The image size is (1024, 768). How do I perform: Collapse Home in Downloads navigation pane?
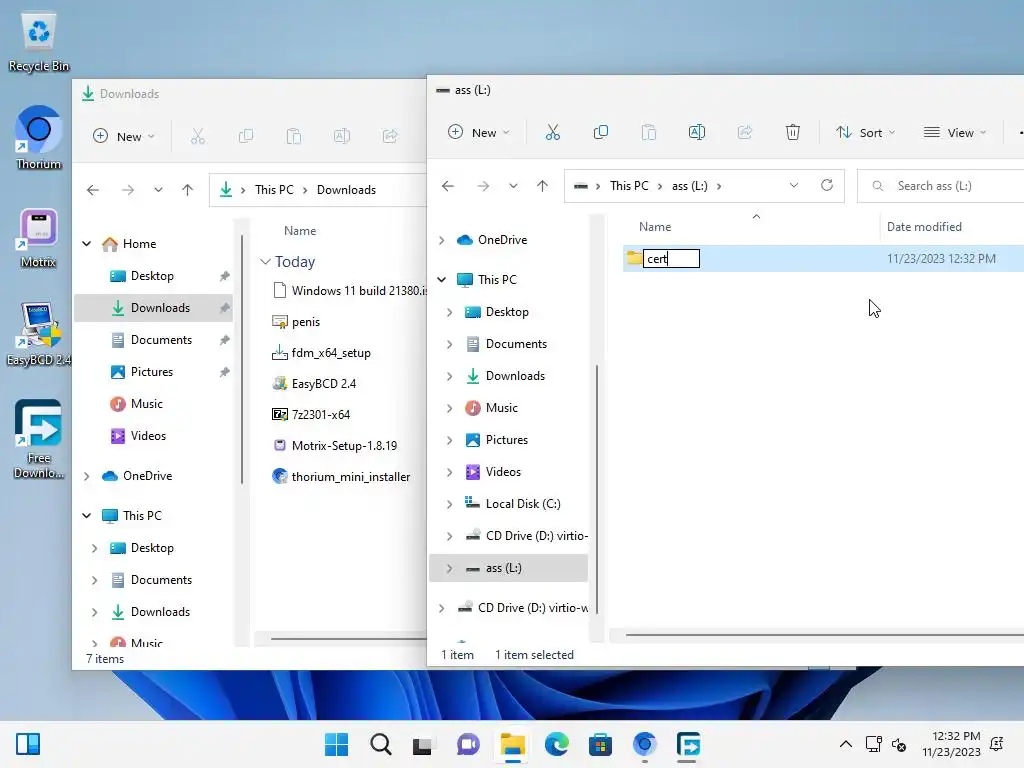(87, 244)
